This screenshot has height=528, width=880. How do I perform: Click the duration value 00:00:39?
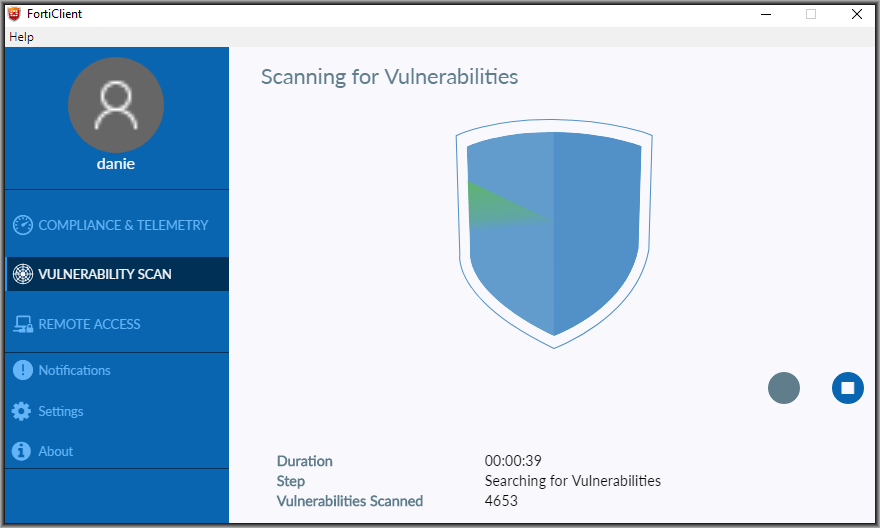(x=513, y=461)
